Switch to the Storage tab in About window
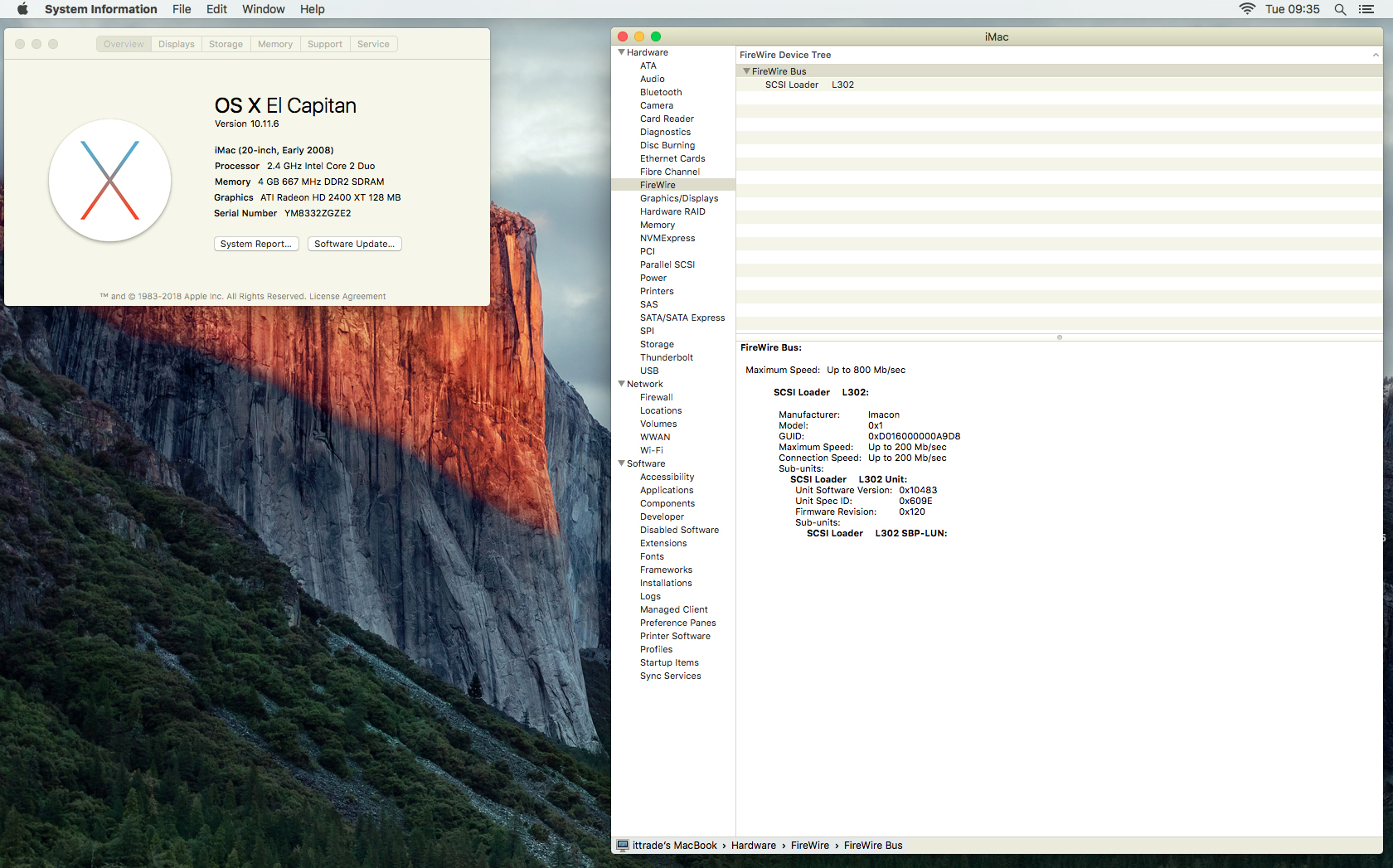This screenshot has width=1393, height=868. coord(226,44)
